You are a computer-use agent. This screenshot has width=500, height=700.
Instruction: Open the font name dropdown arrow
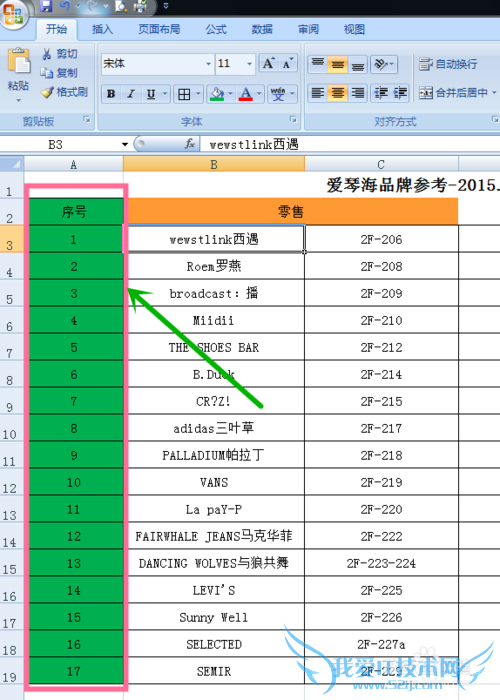tap(208, 64)
